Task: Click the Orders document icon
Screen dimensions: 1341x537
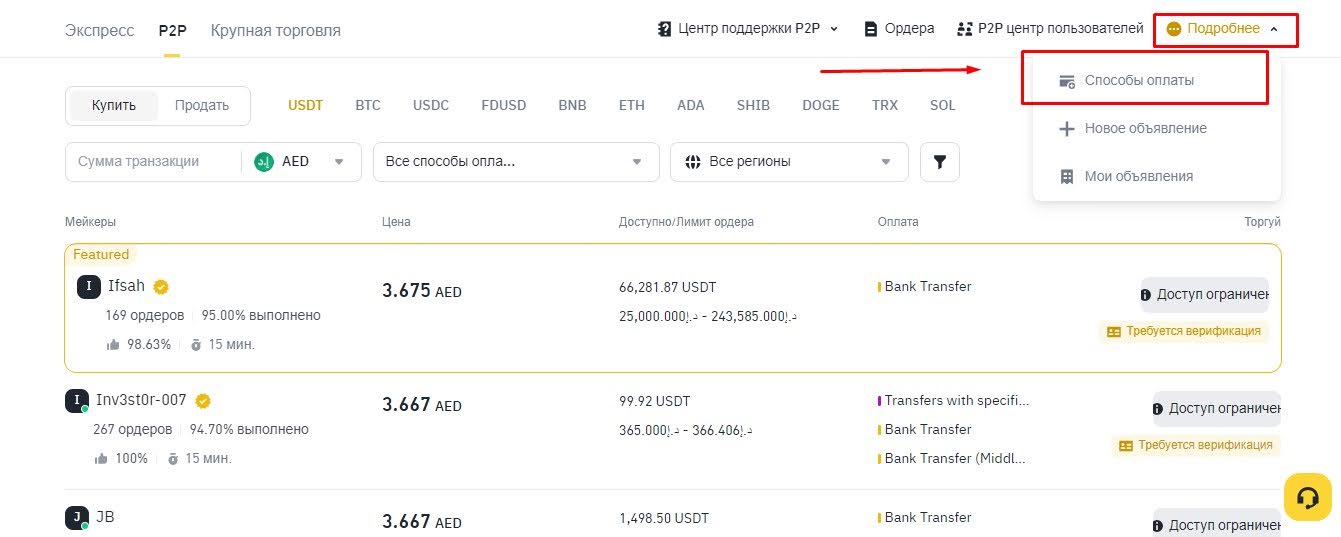Action: 871,29
